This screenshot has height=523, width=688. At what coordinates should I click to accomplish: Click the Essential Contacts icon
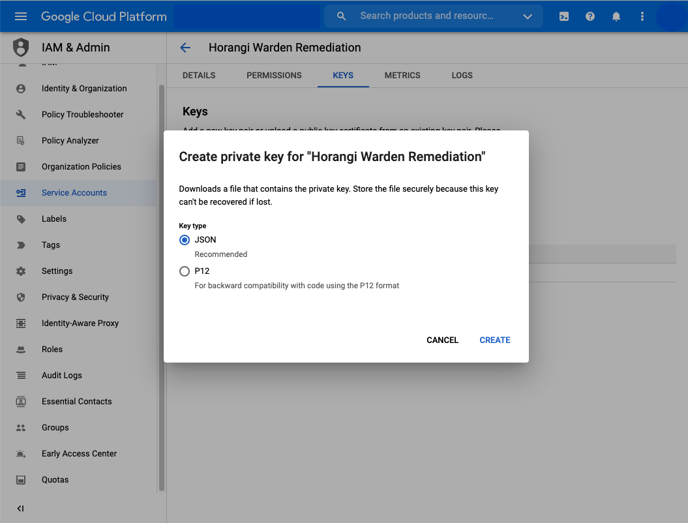[21, 401]
